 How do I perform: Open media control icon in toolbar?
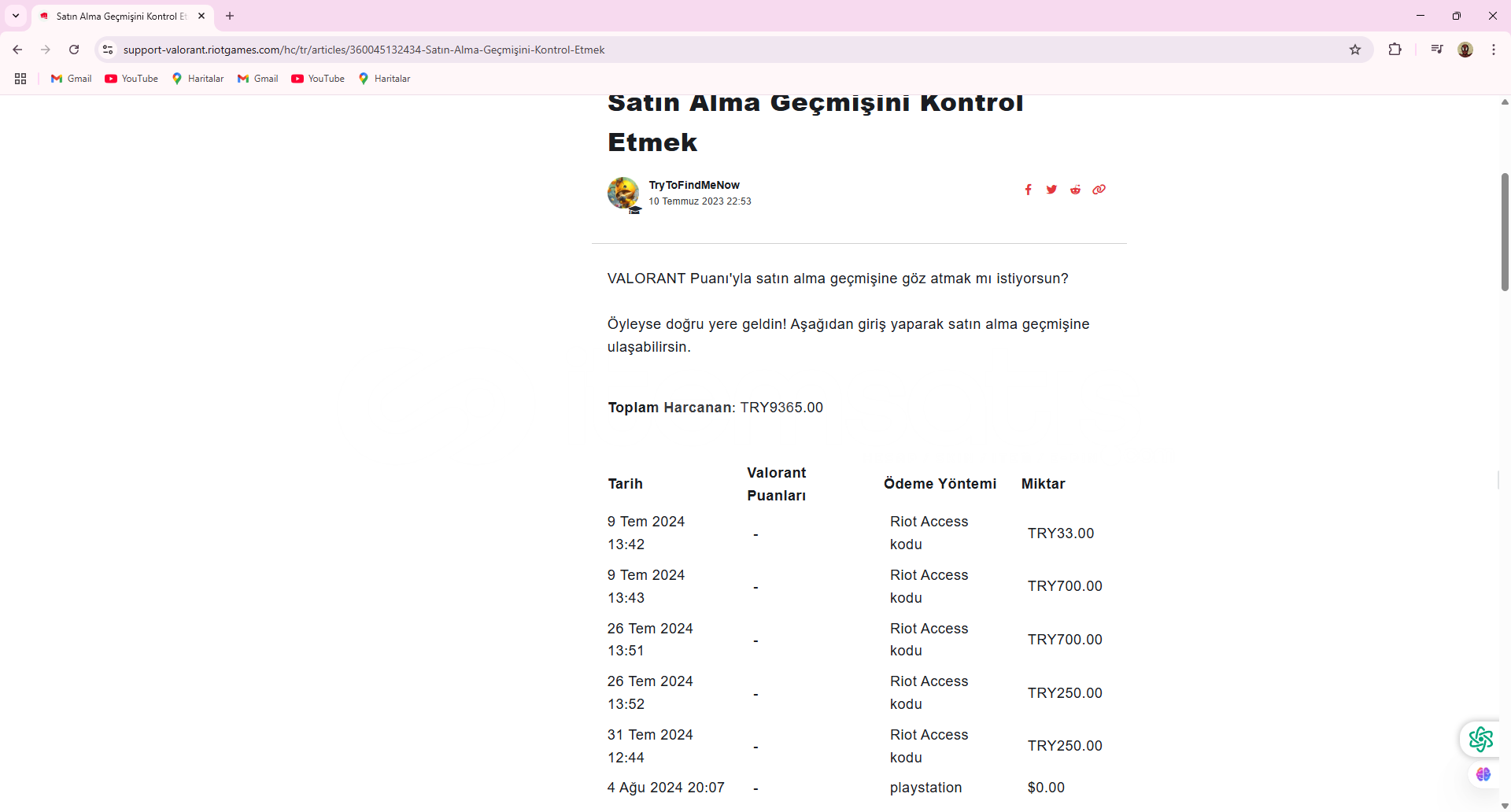click(x=1437, y=50)
